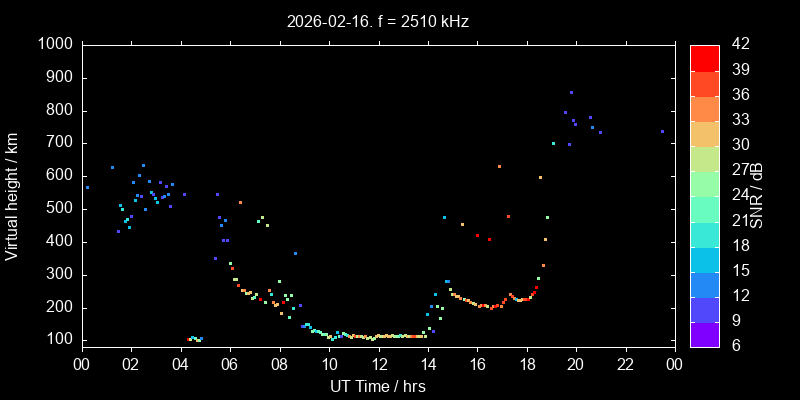This screenshot has height=400, width=800.
Task: Click the plot title with date and frequency
Action: click(x=377, y=20)
